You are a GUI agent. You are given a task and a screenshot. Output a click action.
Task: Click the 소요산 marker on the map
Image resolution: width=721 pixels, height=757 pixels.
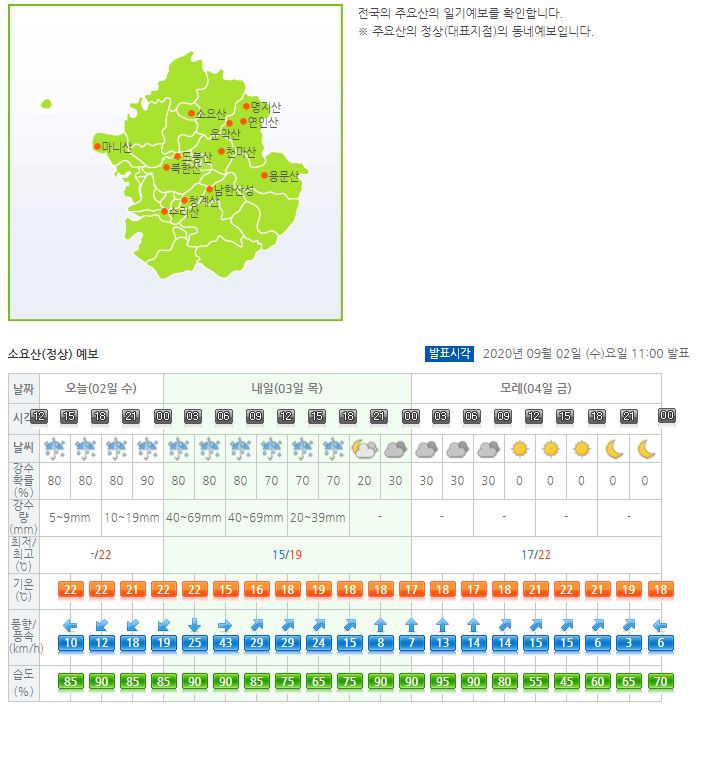192,113
